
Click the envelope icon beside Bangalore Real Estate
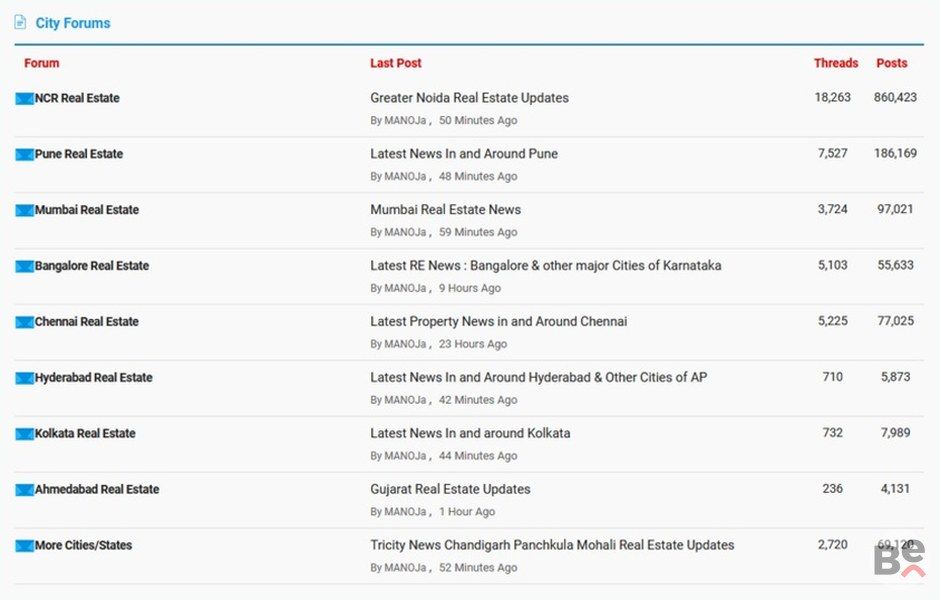(24, 267)
